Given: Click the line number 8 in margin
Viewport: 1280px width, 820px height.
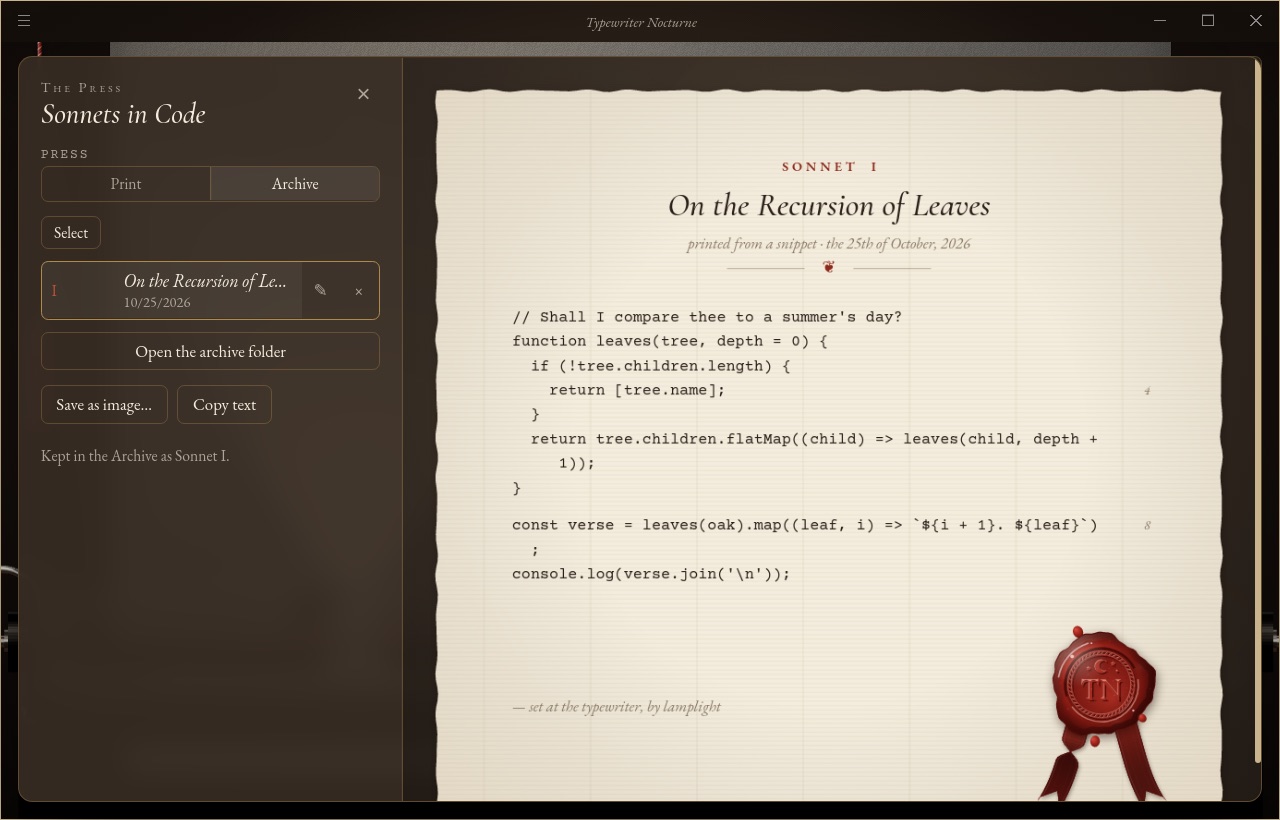Looking at the screenshot, I should tap(1147, 525).
